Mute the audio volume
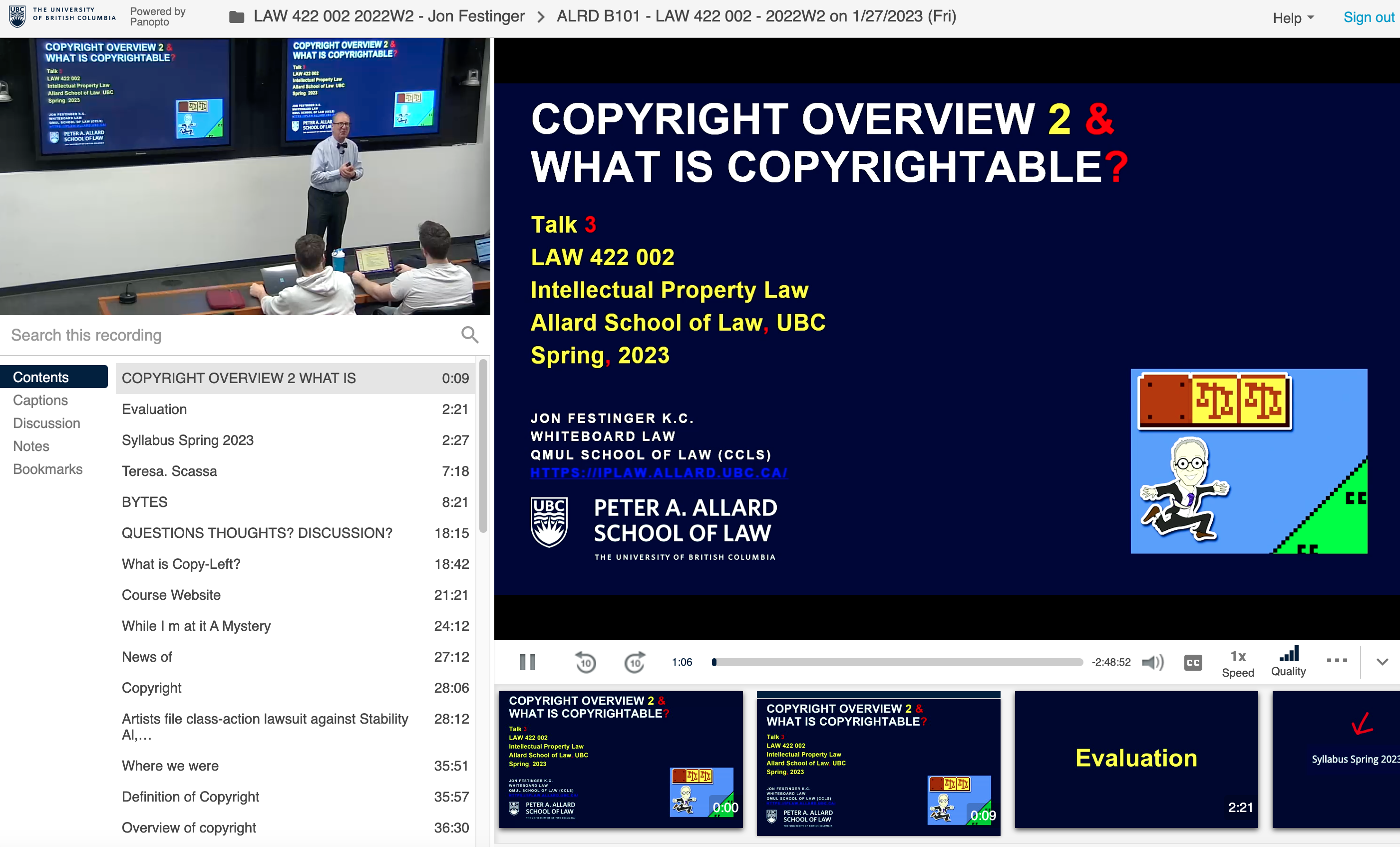The width and height of the screenshot is (1400, 847). coord(1153,662)
